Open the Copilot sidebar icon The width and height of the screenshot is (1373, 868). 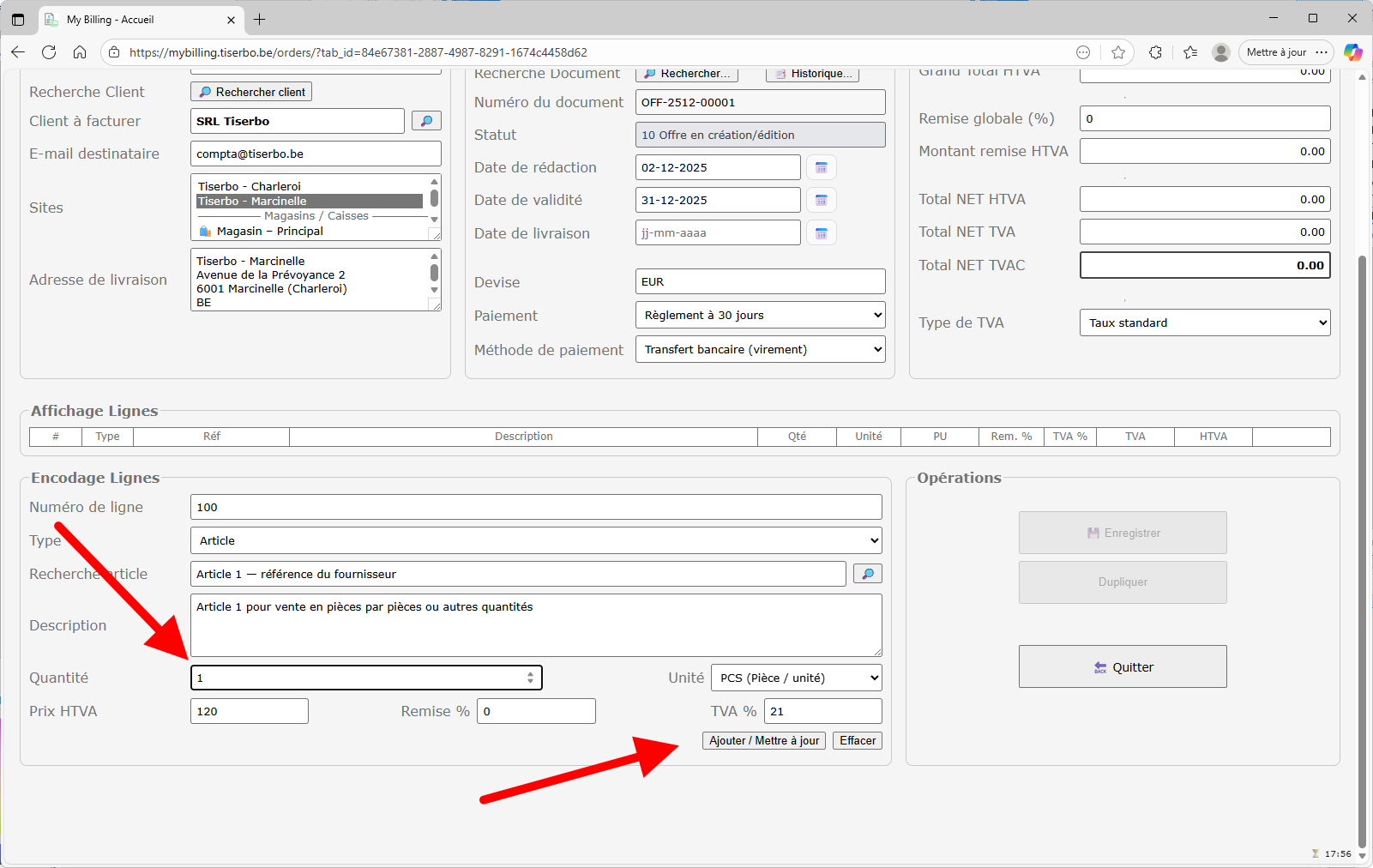pyautogui.click(x=1352, y=52)
